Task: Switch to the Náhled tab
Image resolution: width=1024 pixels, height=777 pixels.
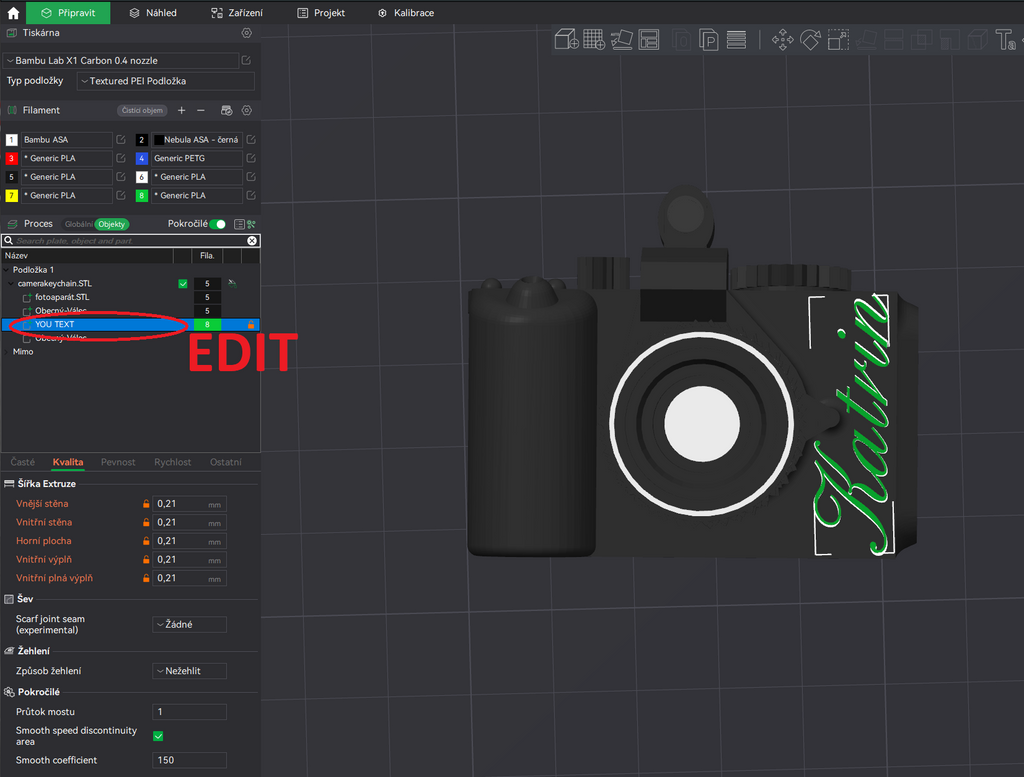Action: pyautogui.click(x=153, y=12)
